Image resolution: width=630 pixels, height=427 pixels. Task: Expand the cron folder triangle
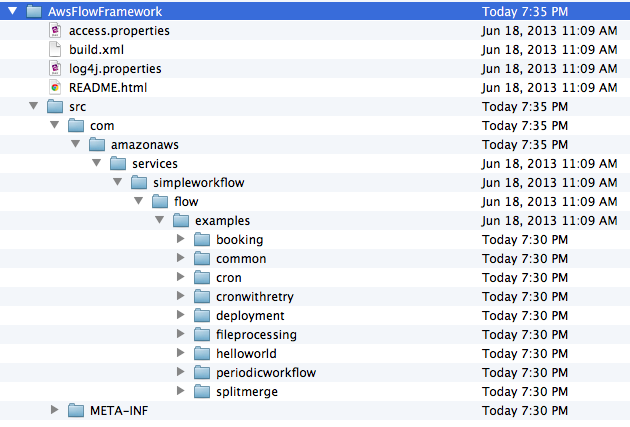(181, 277)
